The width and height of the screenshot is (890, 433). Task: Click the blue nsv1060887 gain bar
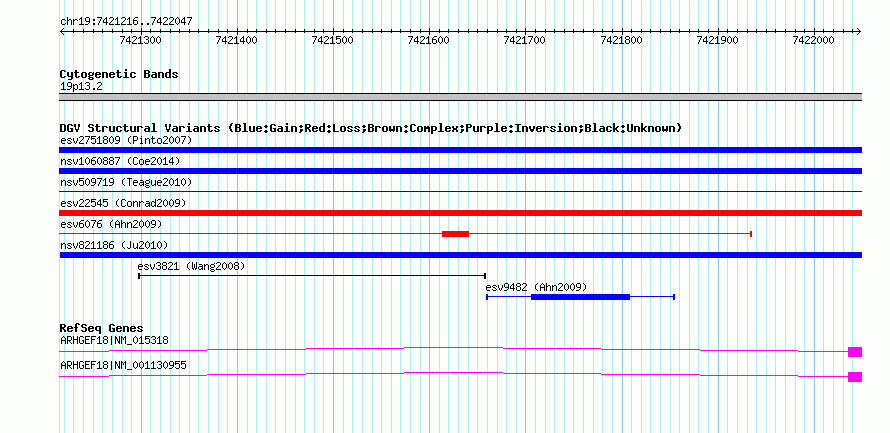460,171
